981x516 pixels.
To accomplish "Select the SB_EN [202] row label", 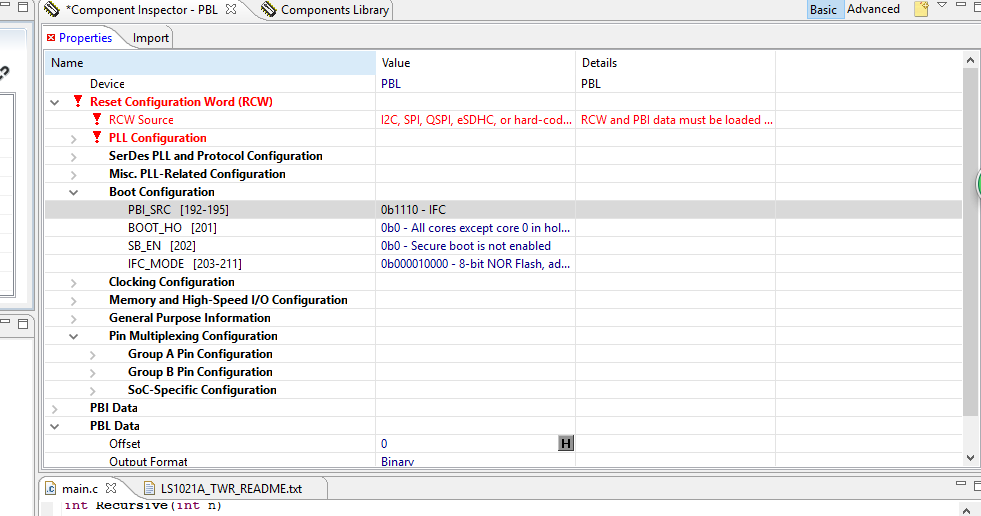I will pos(161,246).
